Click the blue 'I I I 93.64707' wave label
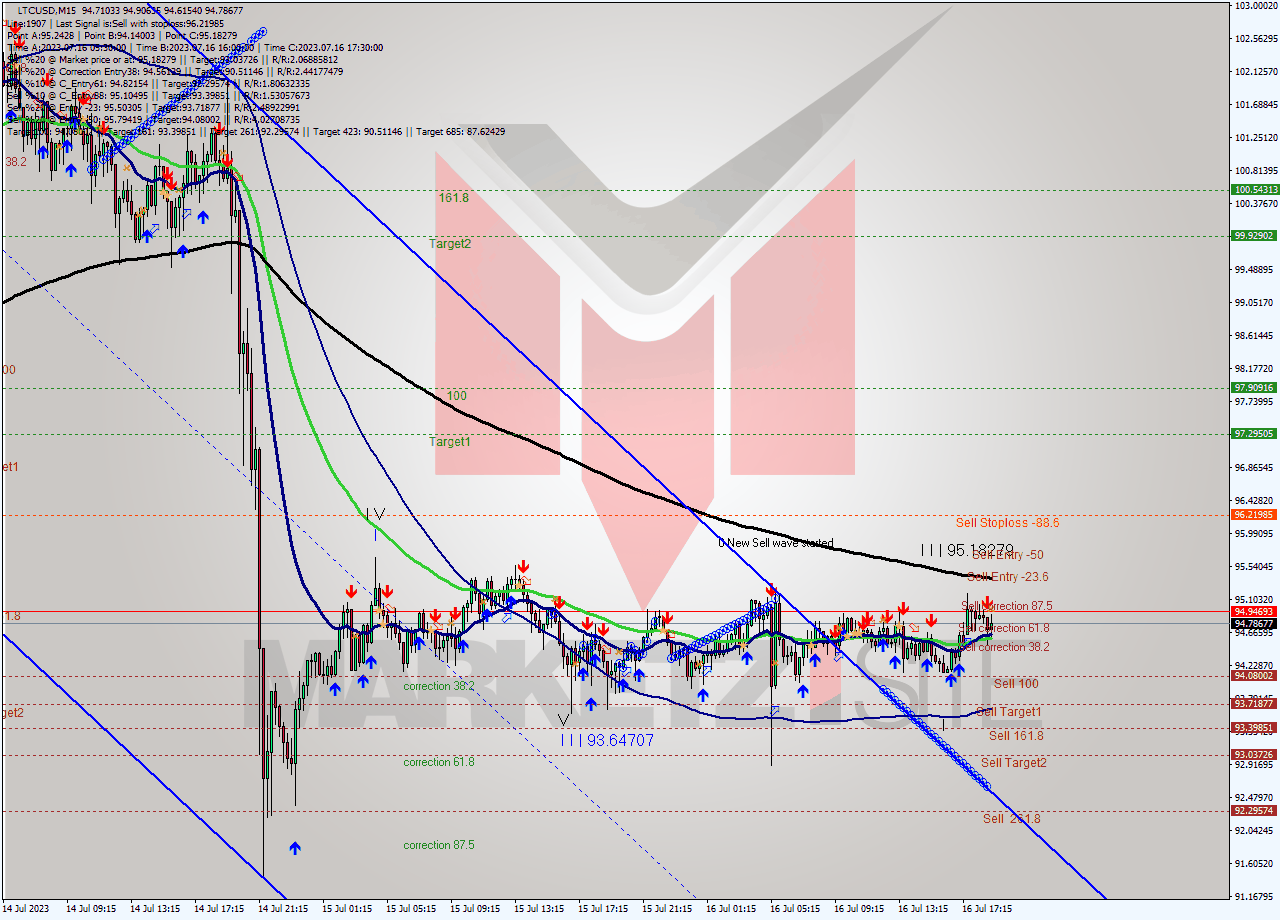 (607, 740)
